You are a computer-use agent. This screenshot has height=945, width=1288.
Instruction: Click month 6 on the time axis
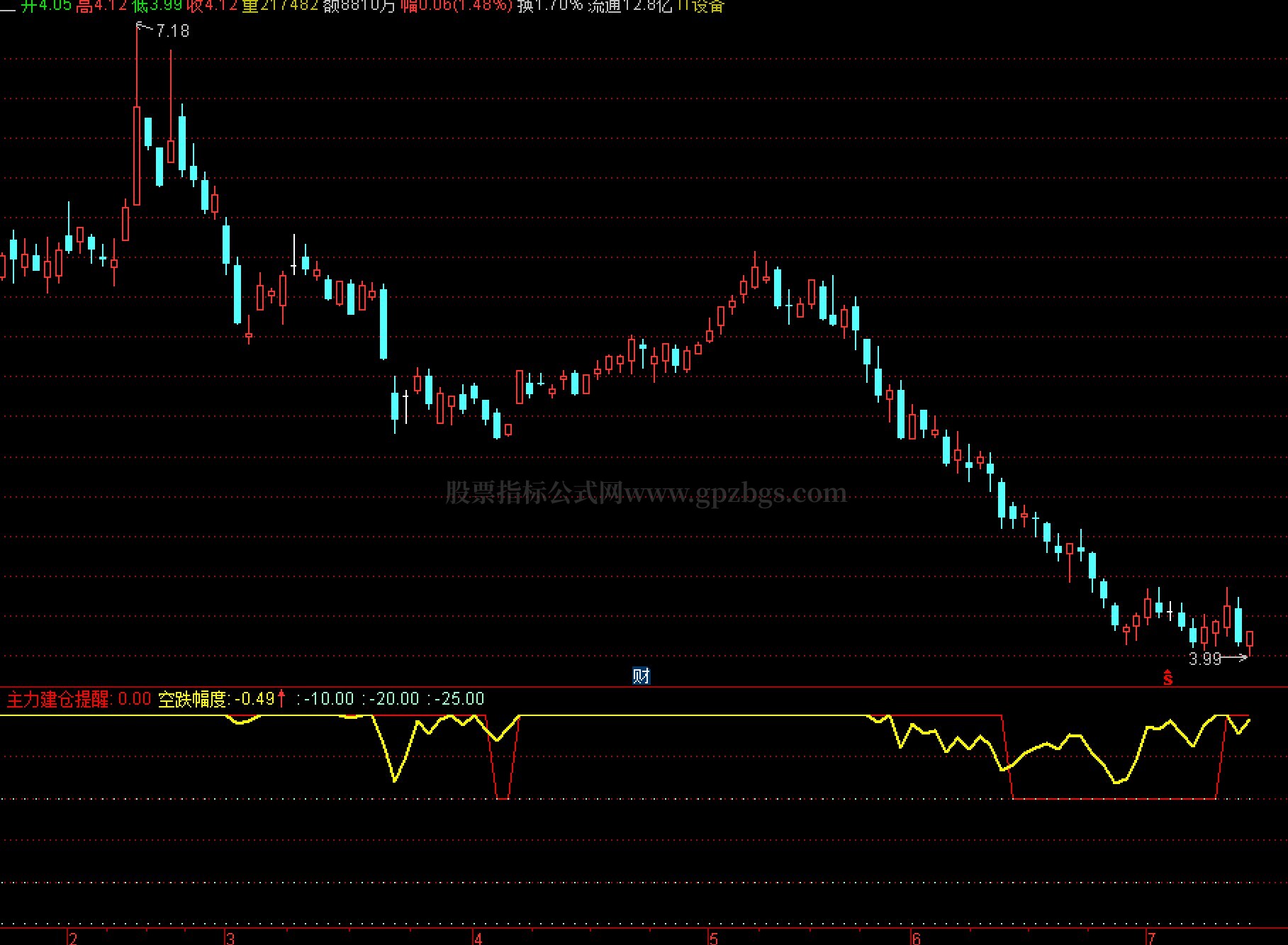coord(917,938)
